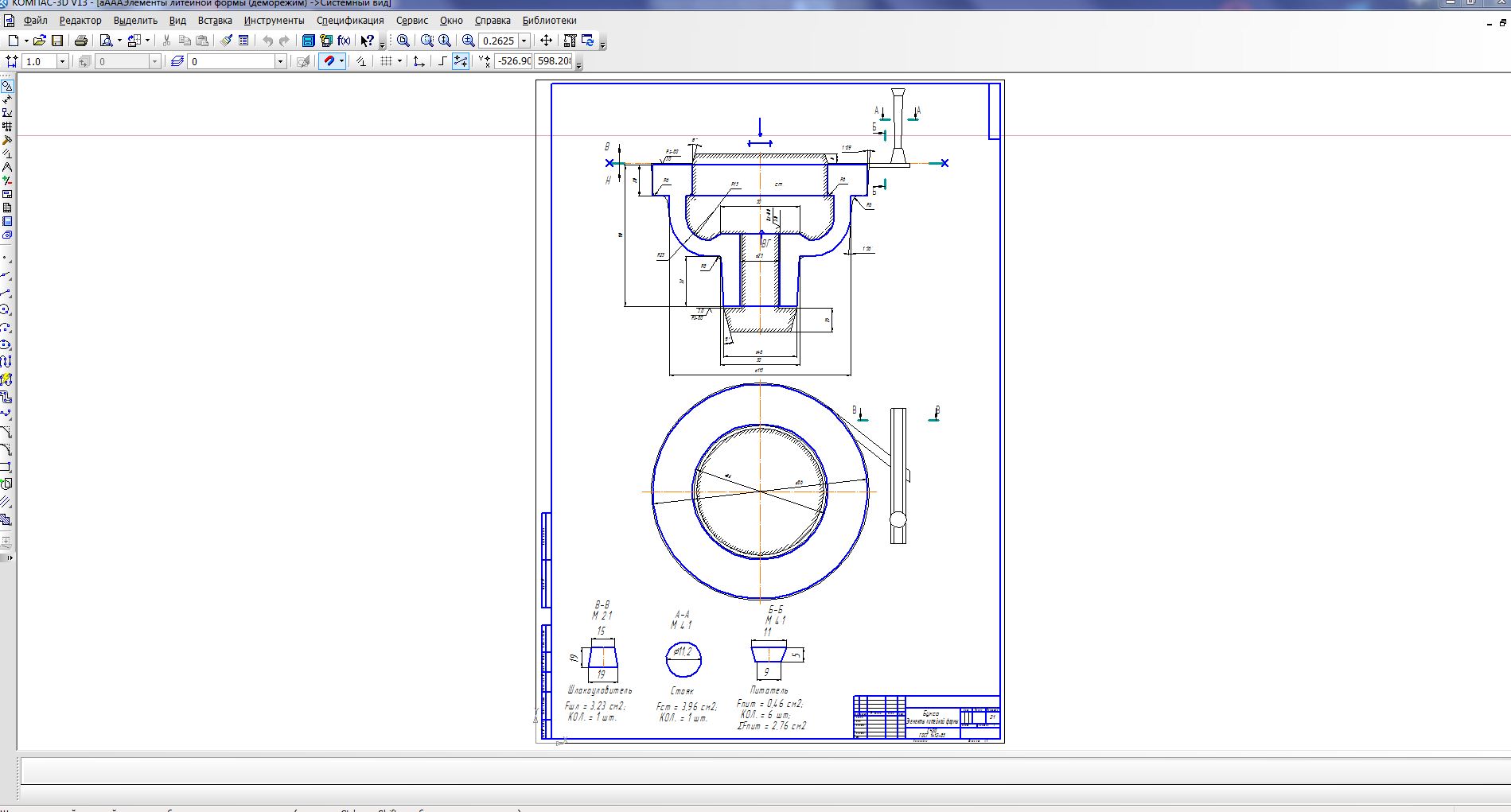1511x812 pixels.
Task: Open the current step 1.0 dropdown
Action: [x=62, y=61]
